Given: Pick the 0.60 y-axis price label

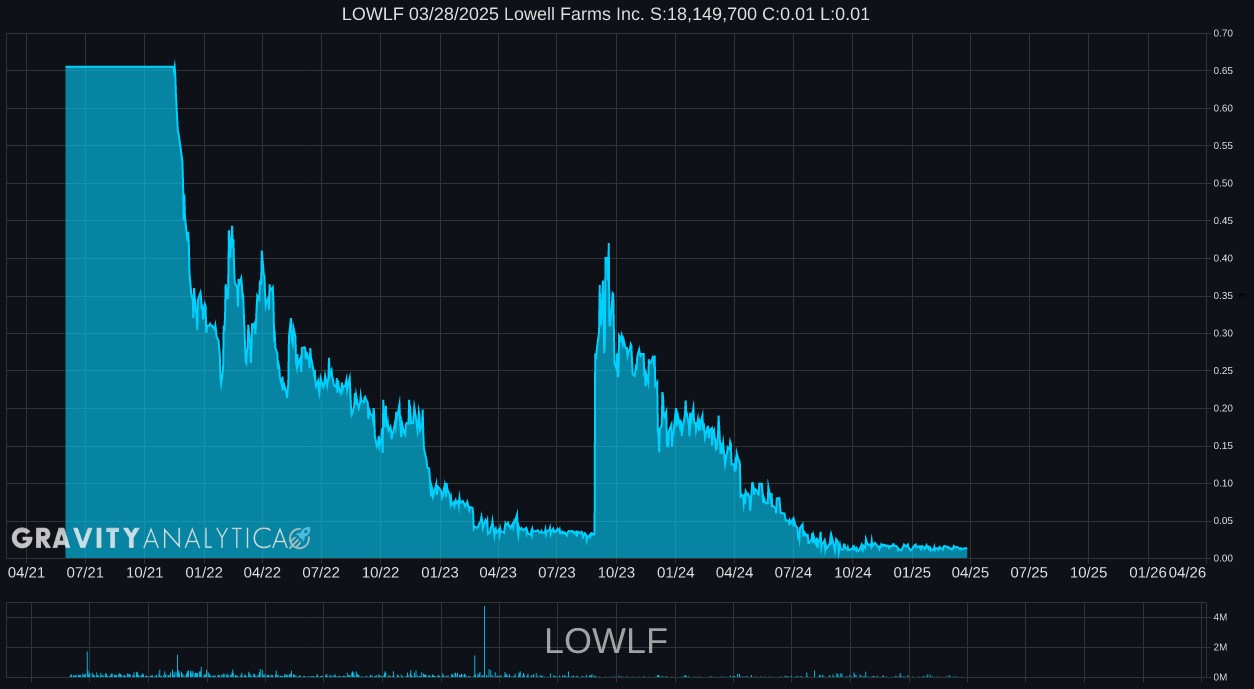Looking at the screenshot, I should click(x=1223, y=108).
